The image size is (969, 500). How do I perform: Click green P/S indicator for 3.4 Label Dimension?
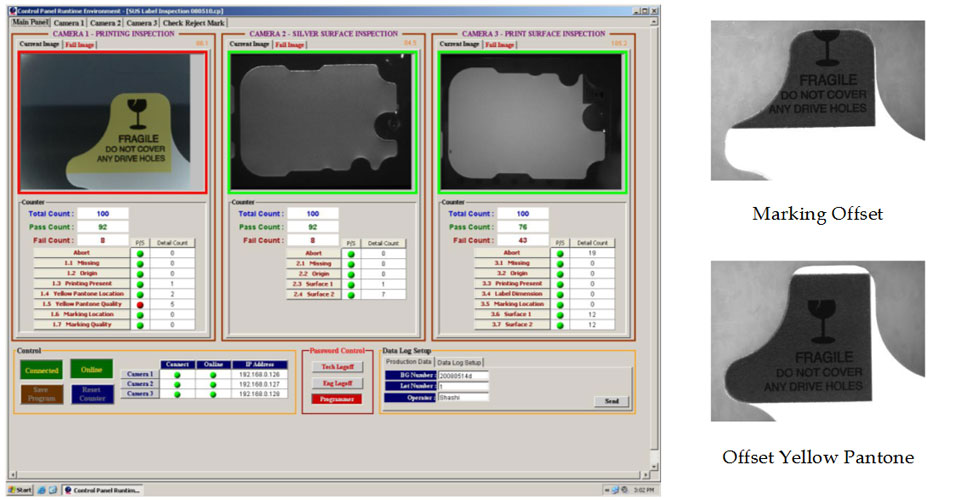click(x=560, y=294)
